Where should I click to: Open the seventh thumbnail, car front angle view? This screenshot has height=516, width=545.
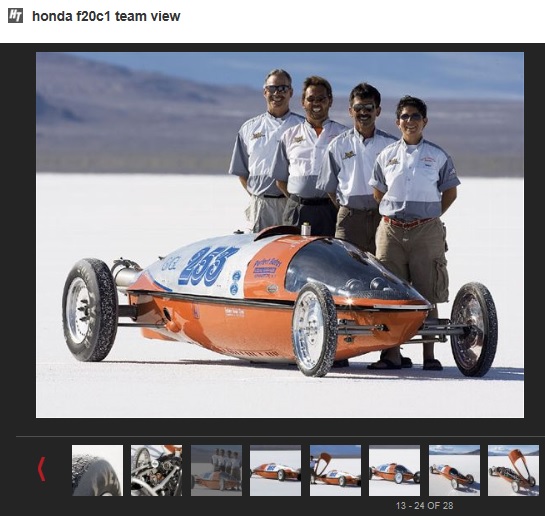(454, 470)
